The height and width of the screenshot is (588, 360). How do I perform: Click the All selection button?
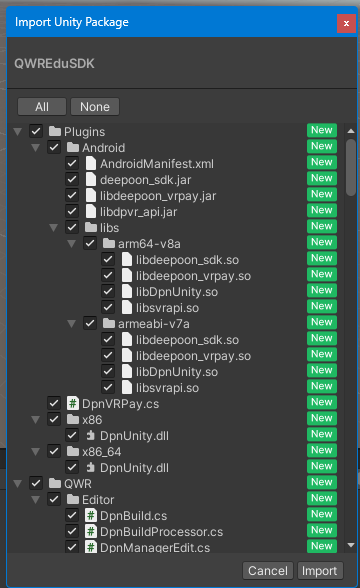(x=42, y=107)
